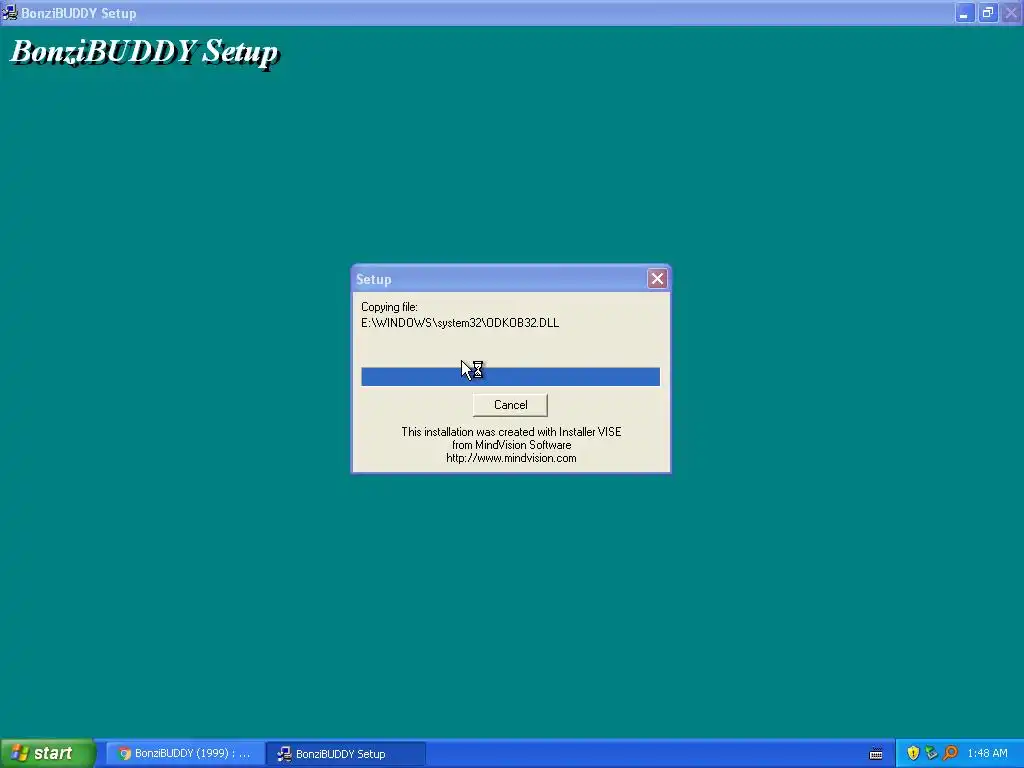Open the Start menu

tap(47, 754)
